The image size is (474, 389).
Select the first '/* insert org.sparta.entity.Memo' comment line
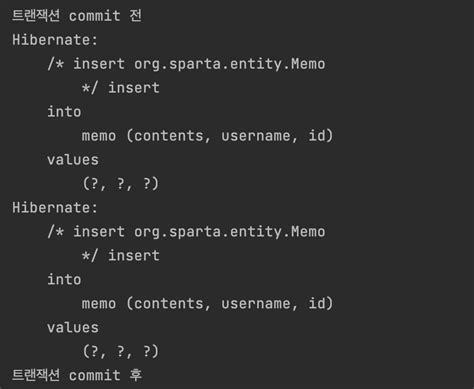click(186, 64)
